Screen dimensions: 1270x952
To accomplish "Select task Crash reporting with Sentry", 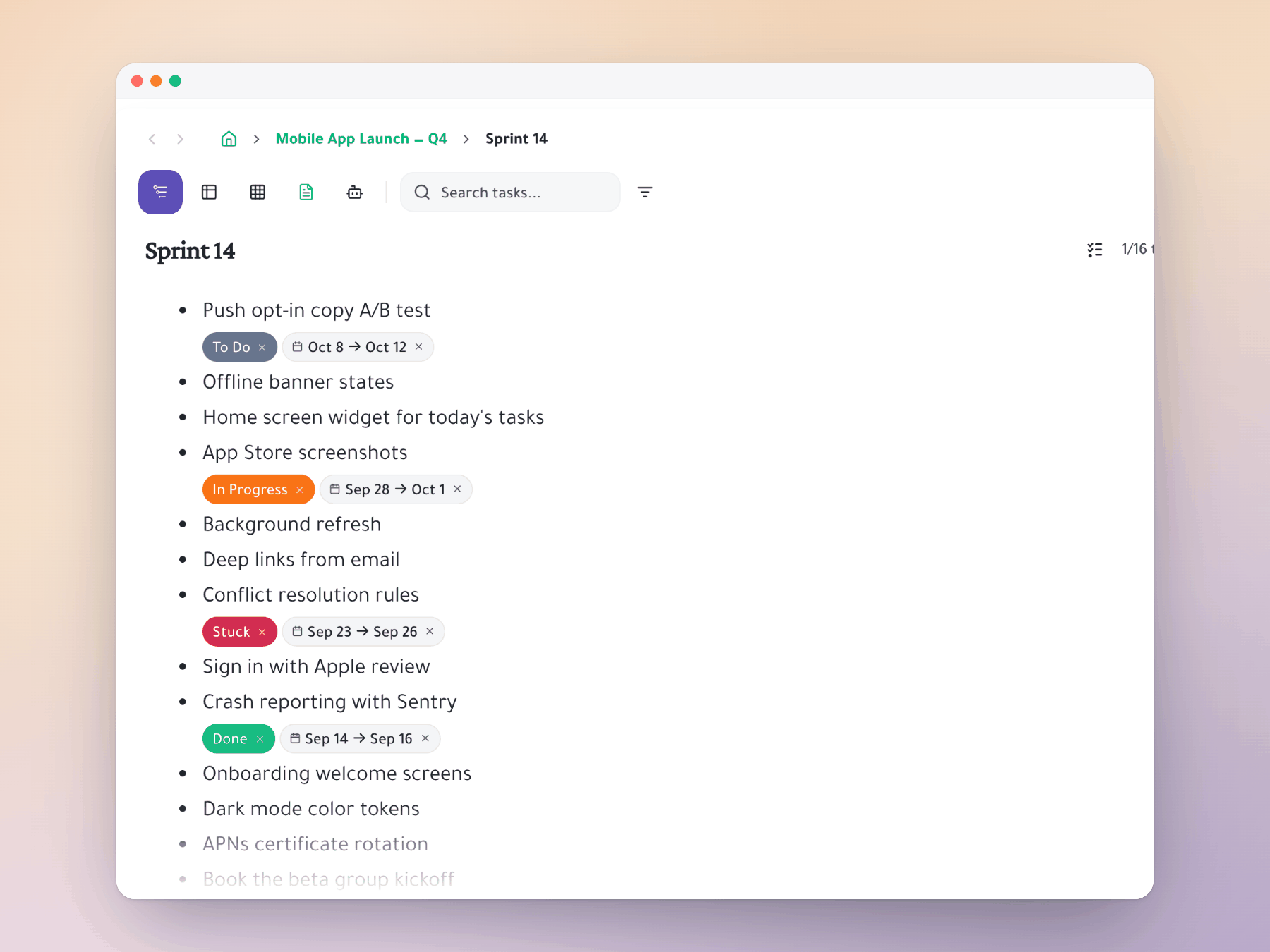I will [329, 702].
